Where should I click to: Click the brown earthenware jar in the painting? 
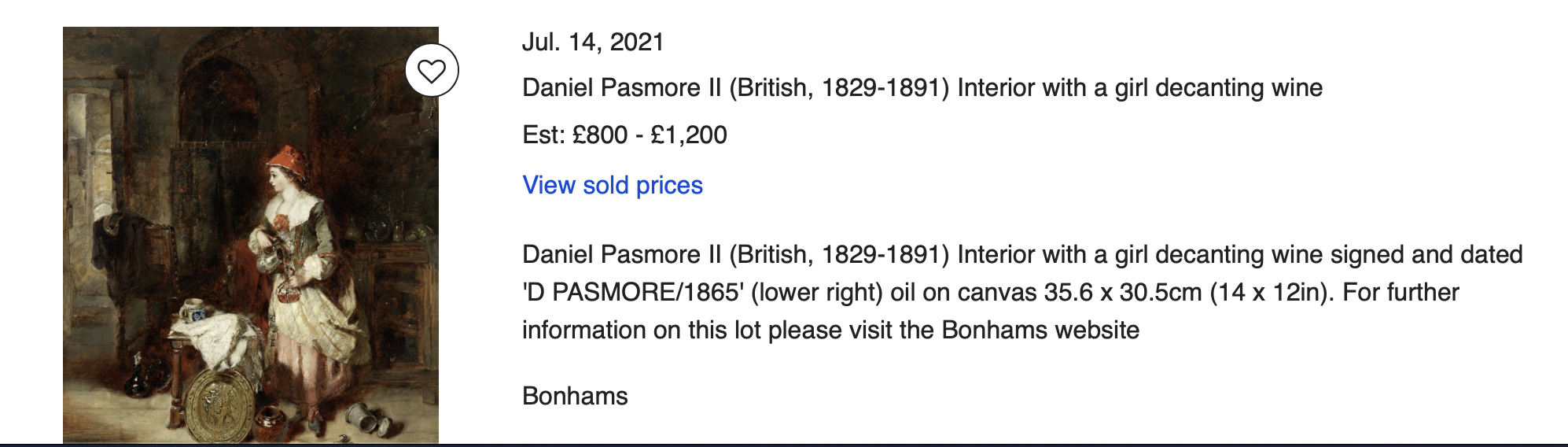tap(268, 423)
